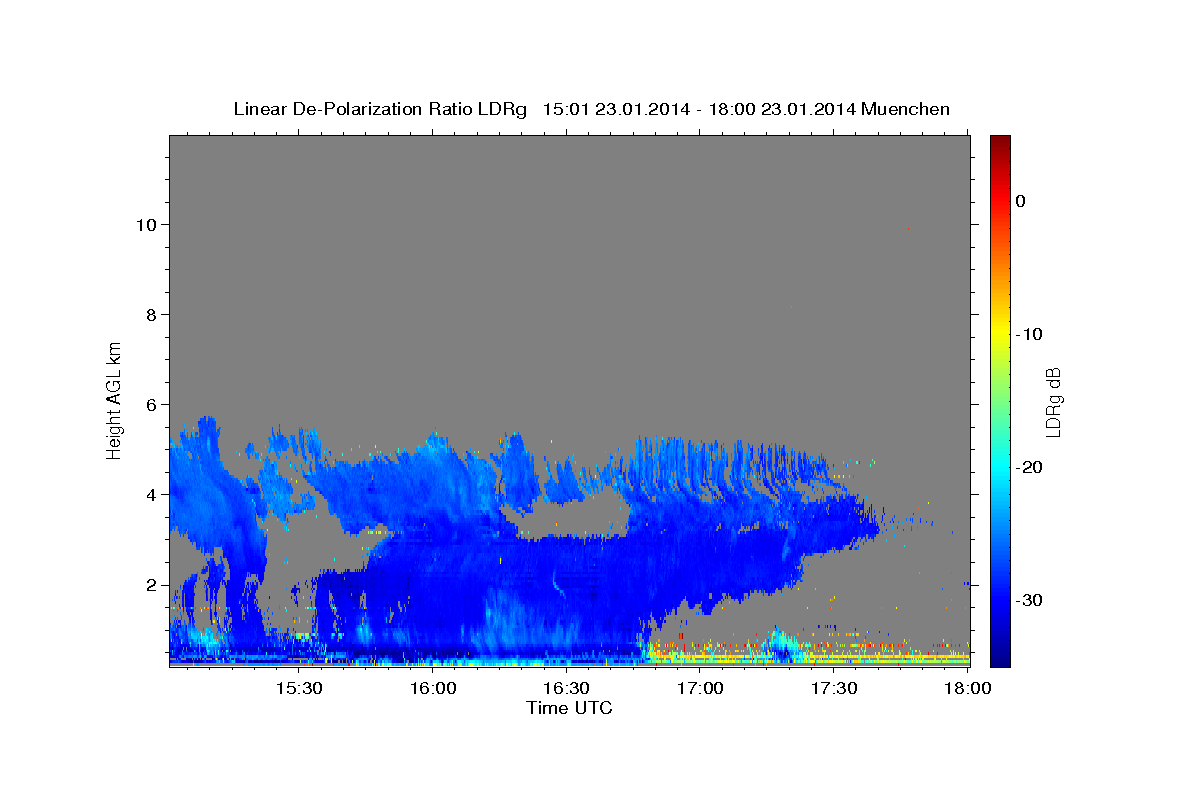Click the '17:30' time tick label
The image size is (1200, 800).
(x=833, y=689)
